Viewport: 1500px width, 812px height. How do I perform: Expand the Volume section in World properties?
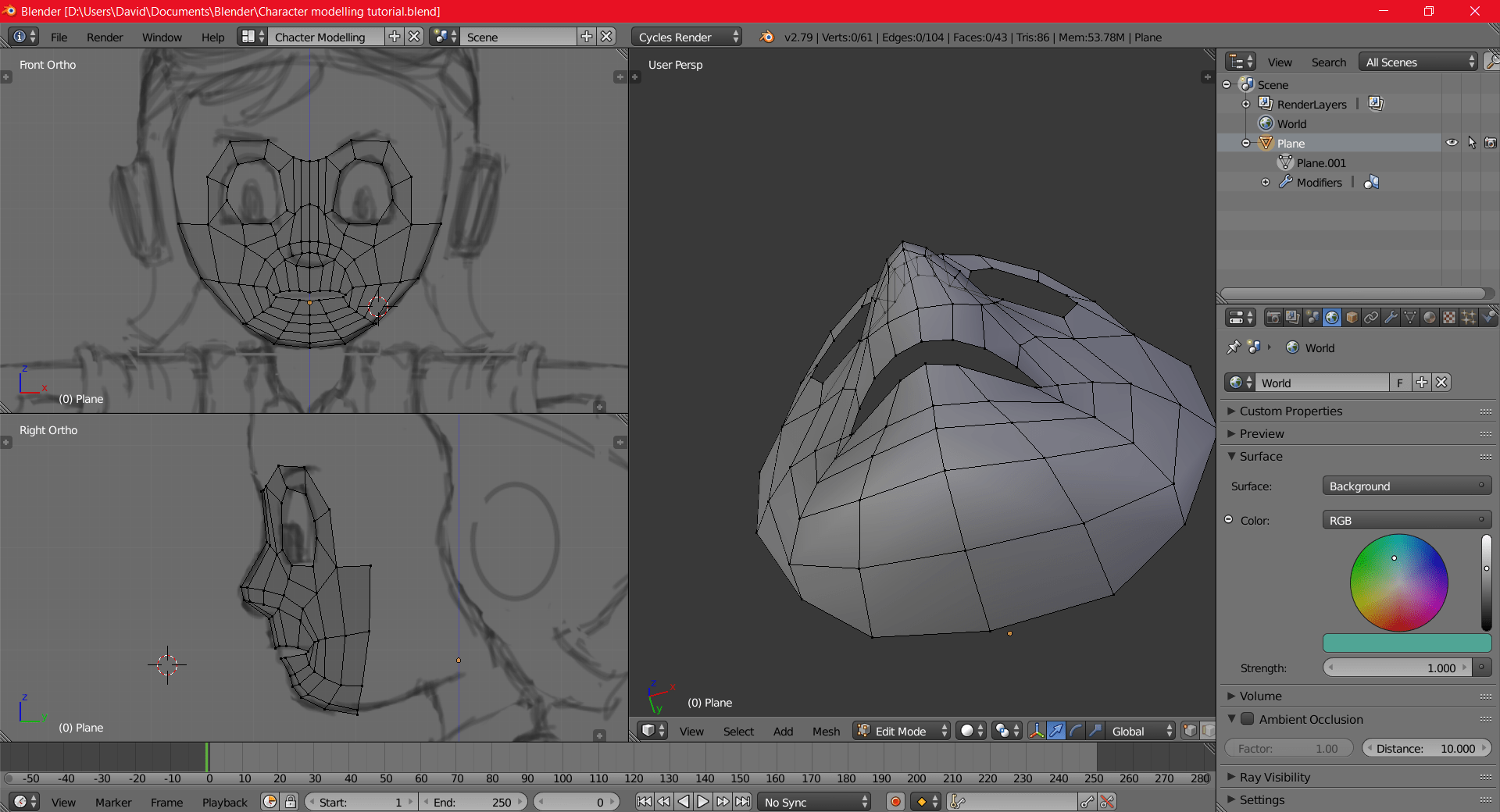tap(1259, 696)
